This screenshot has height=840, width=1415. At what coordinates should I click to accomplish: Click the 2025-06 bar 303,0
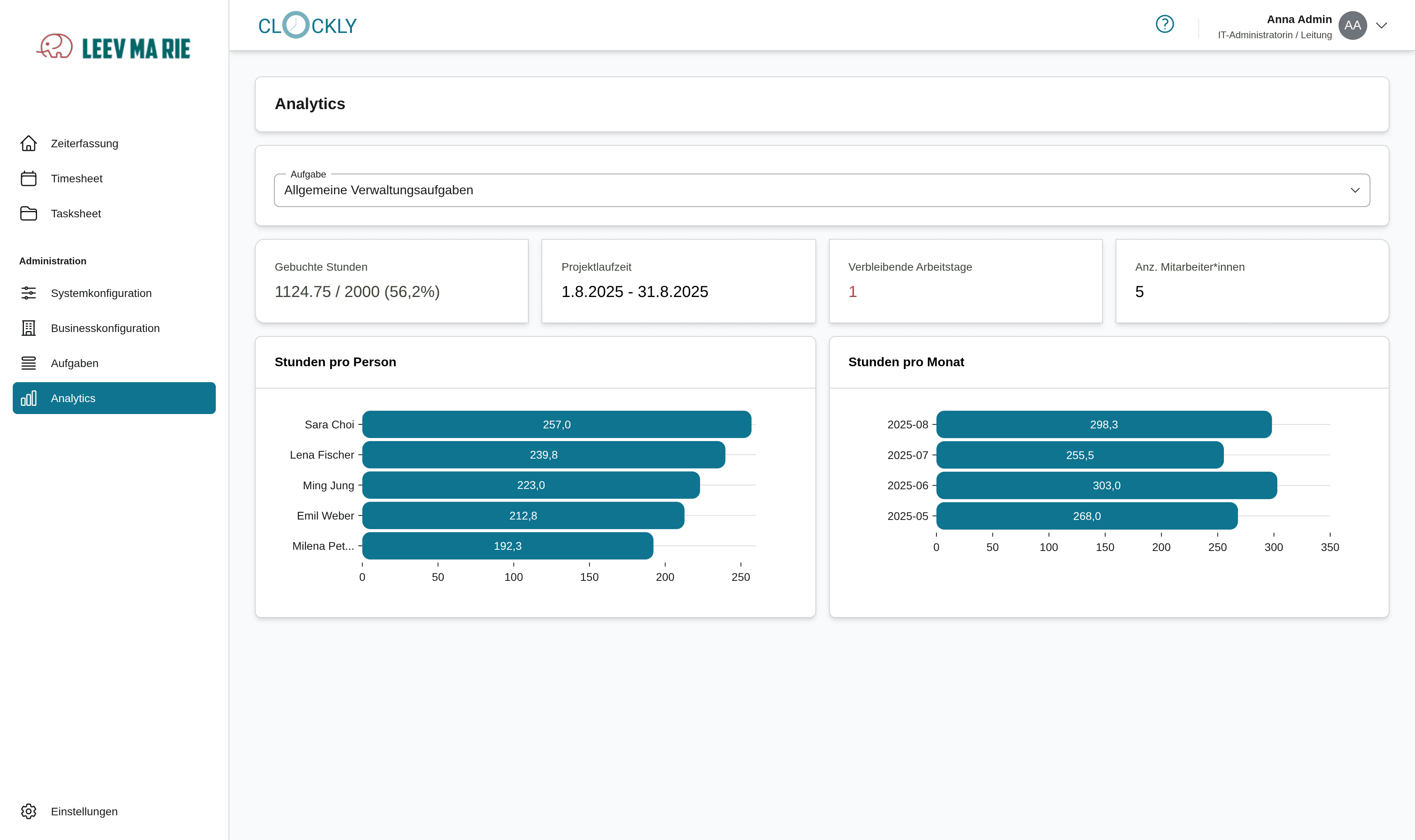click(1106, 486)
